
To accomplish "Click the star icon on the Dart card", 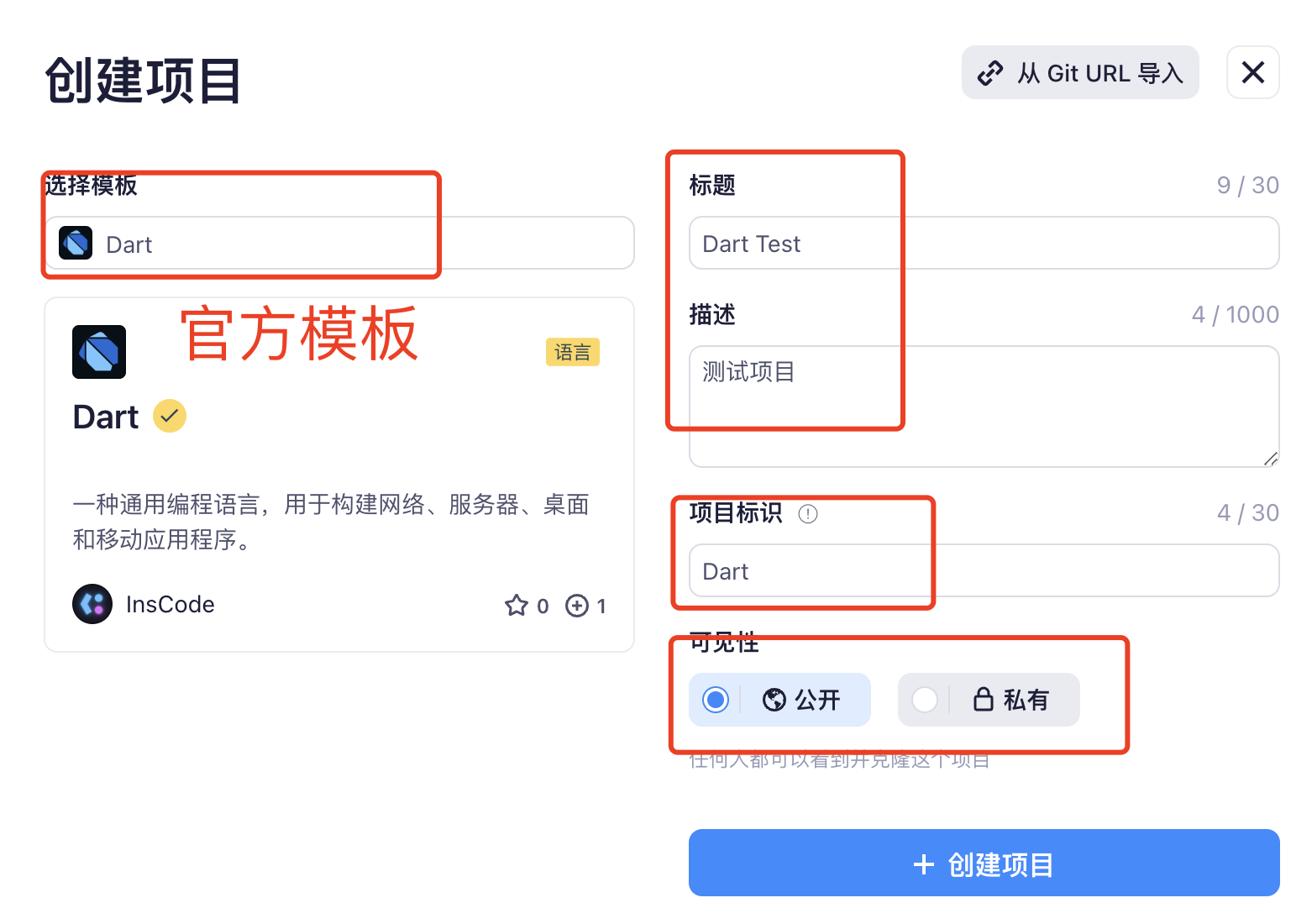I will (x=517, y=606).
